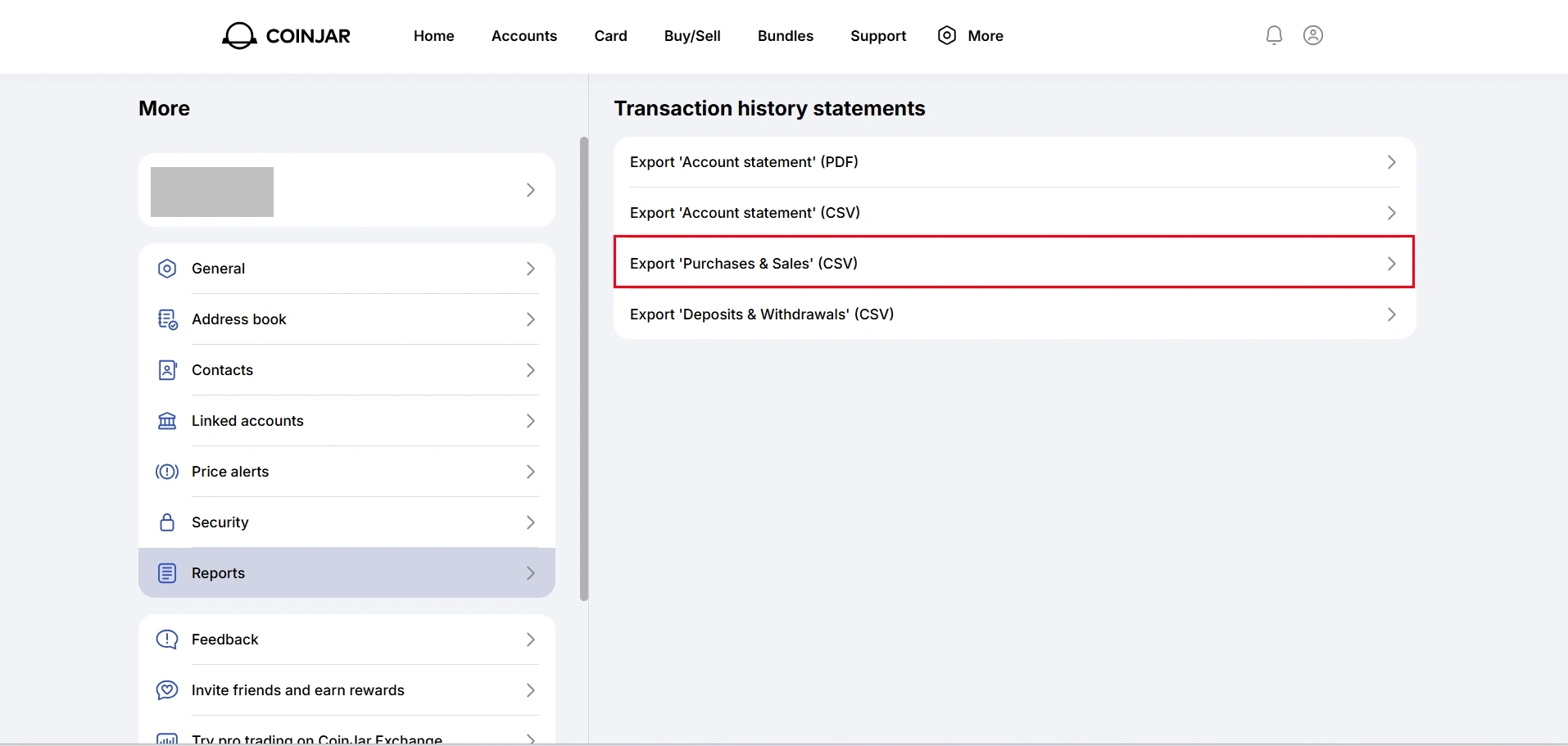Click the CoinJar logo
1568x746 pixels.
(x=286, y=36)
